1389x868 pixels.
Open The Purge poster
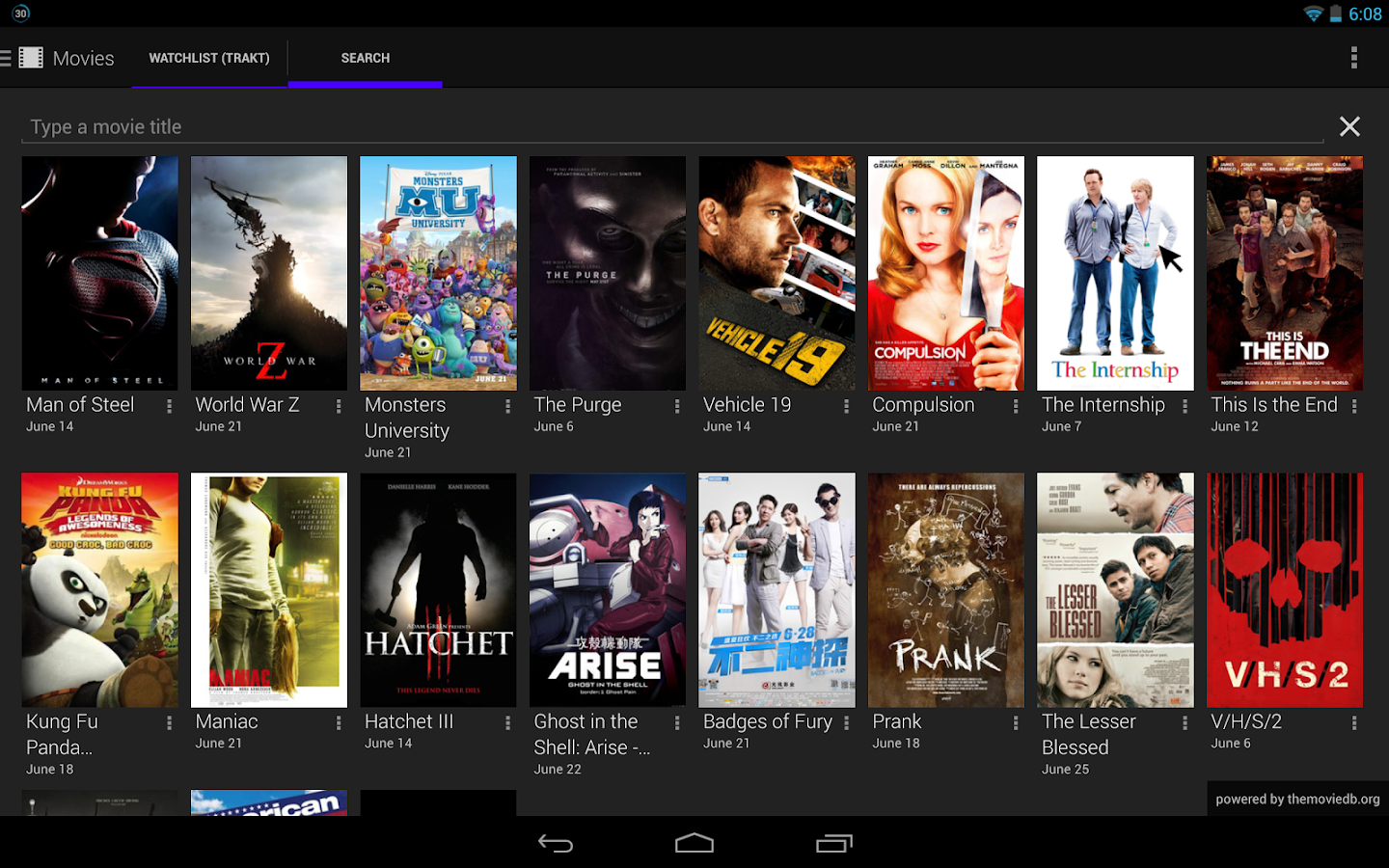coord(608,273)
